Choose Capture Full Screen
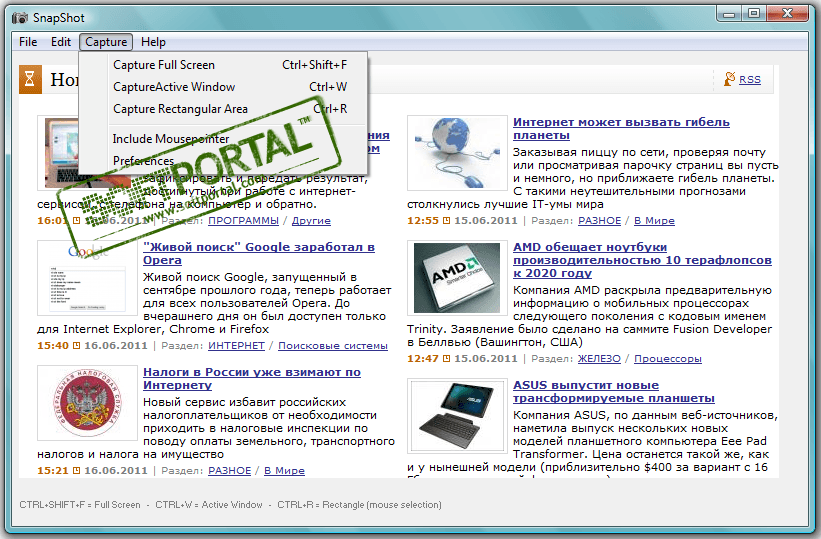This screenshot has width=821, height=539. click(223, 65)
